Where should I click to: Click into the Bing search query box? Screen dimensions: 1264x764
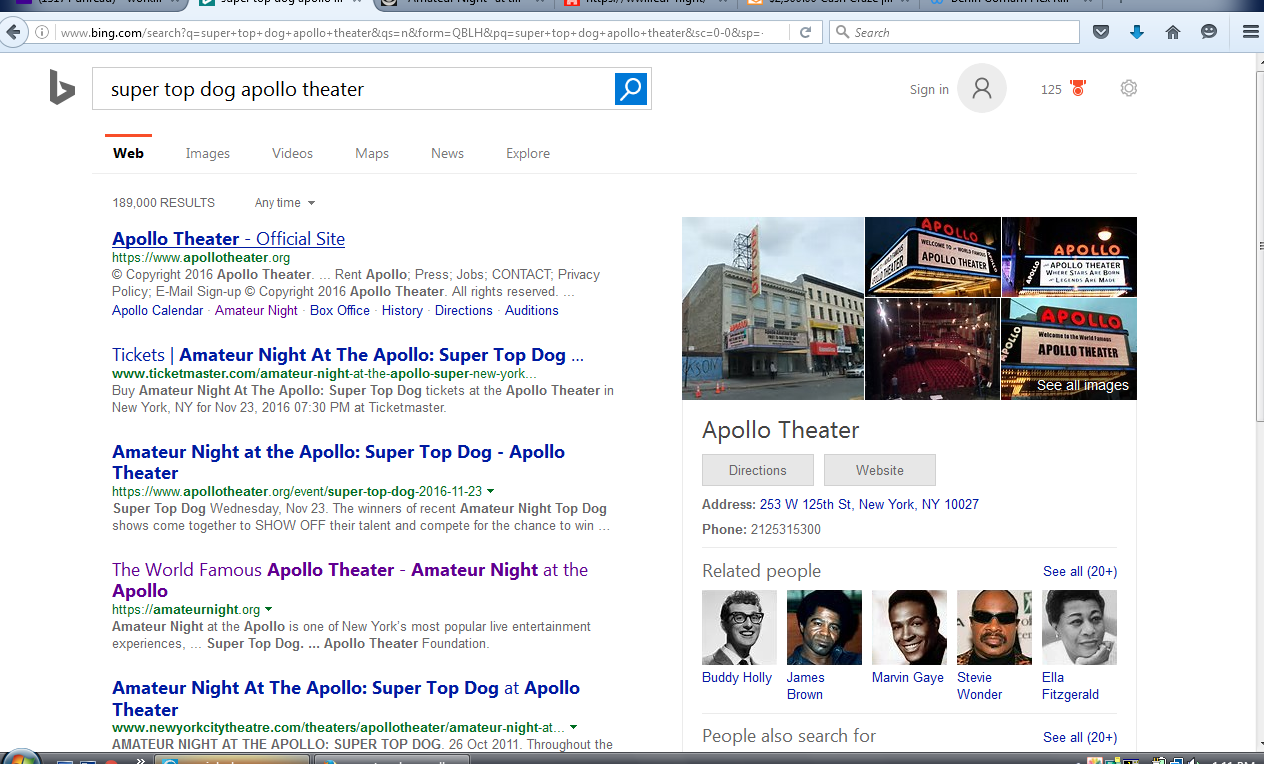tap(355, 89)
